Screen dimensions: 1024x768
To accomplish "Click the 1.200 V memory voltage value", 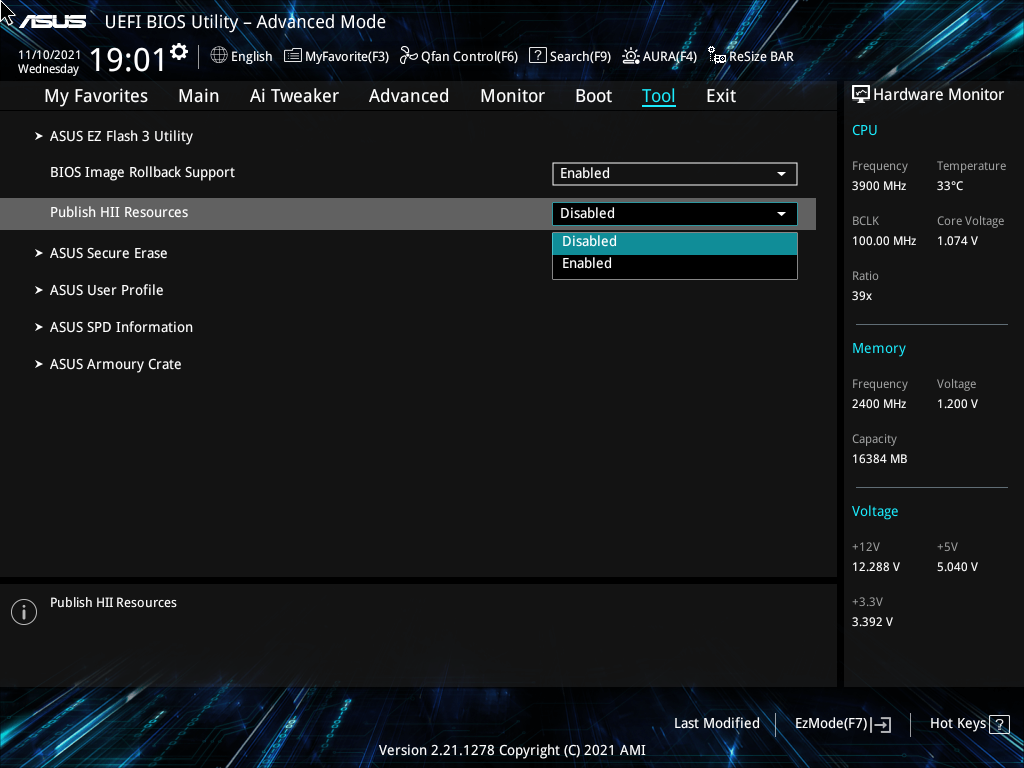I will (957, 404).
